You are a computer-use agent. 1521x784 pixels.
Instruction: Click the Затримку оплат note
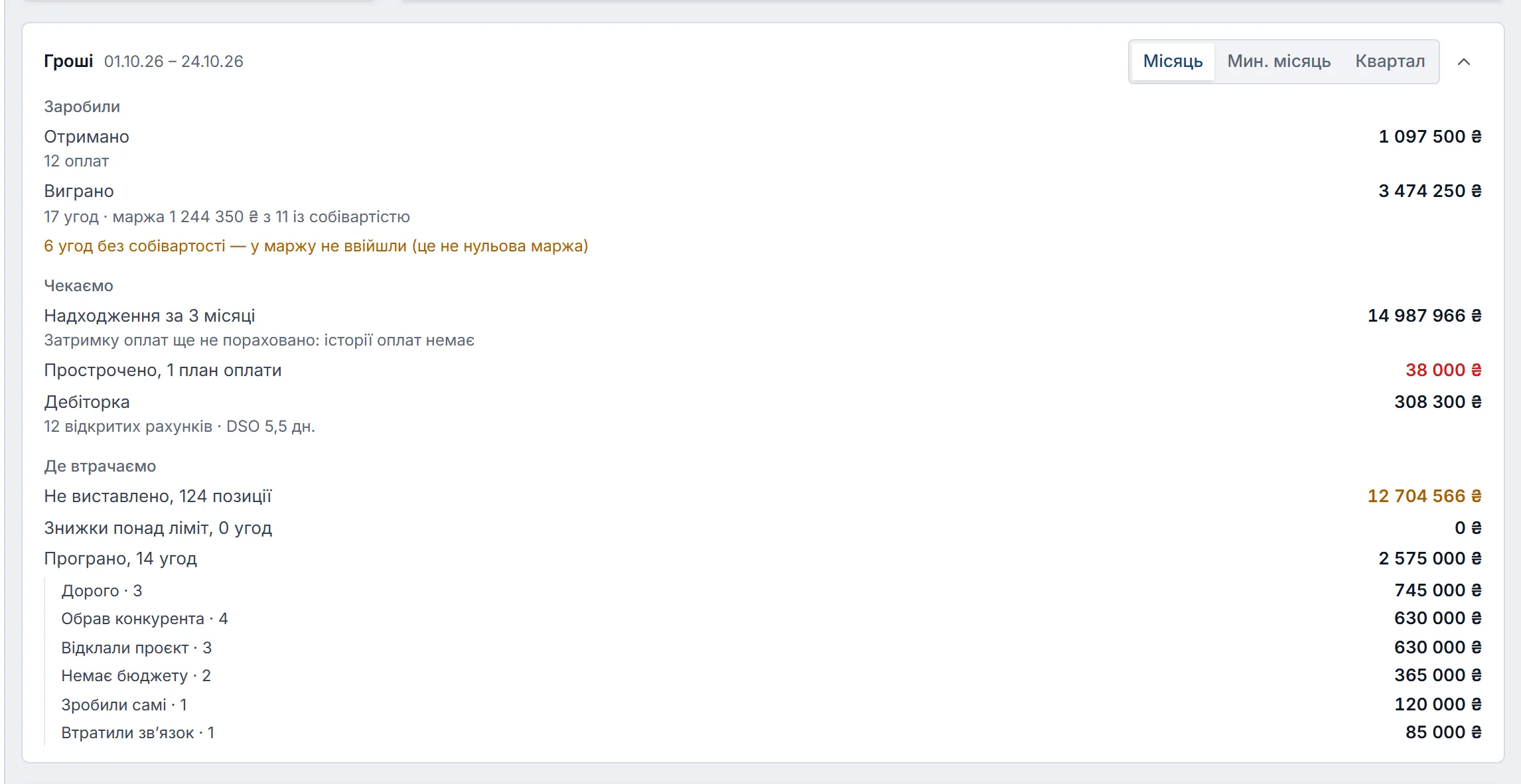(x=259, y=340)
